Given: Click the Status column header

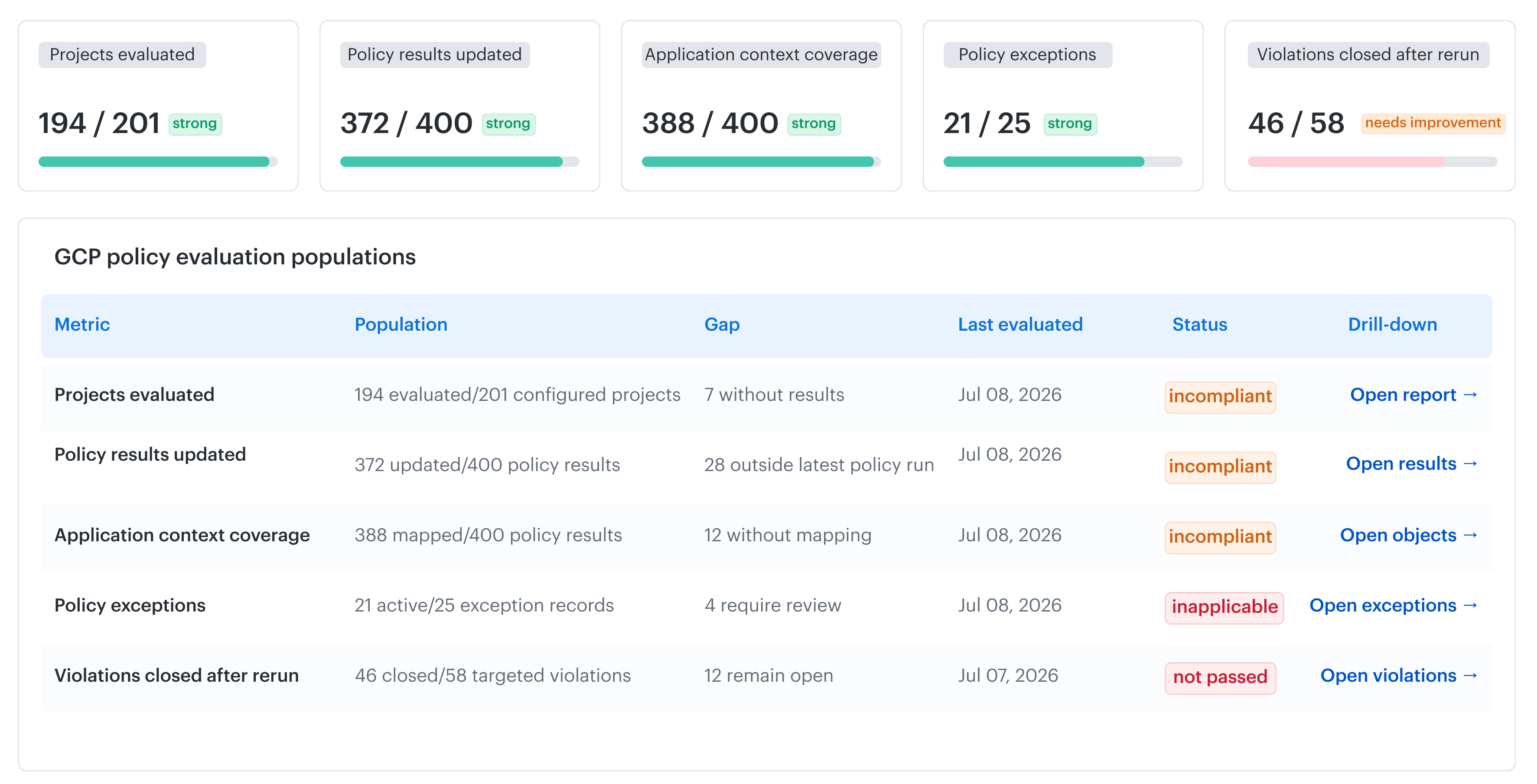Looking at the screenshot, I should coord(1200,325).
